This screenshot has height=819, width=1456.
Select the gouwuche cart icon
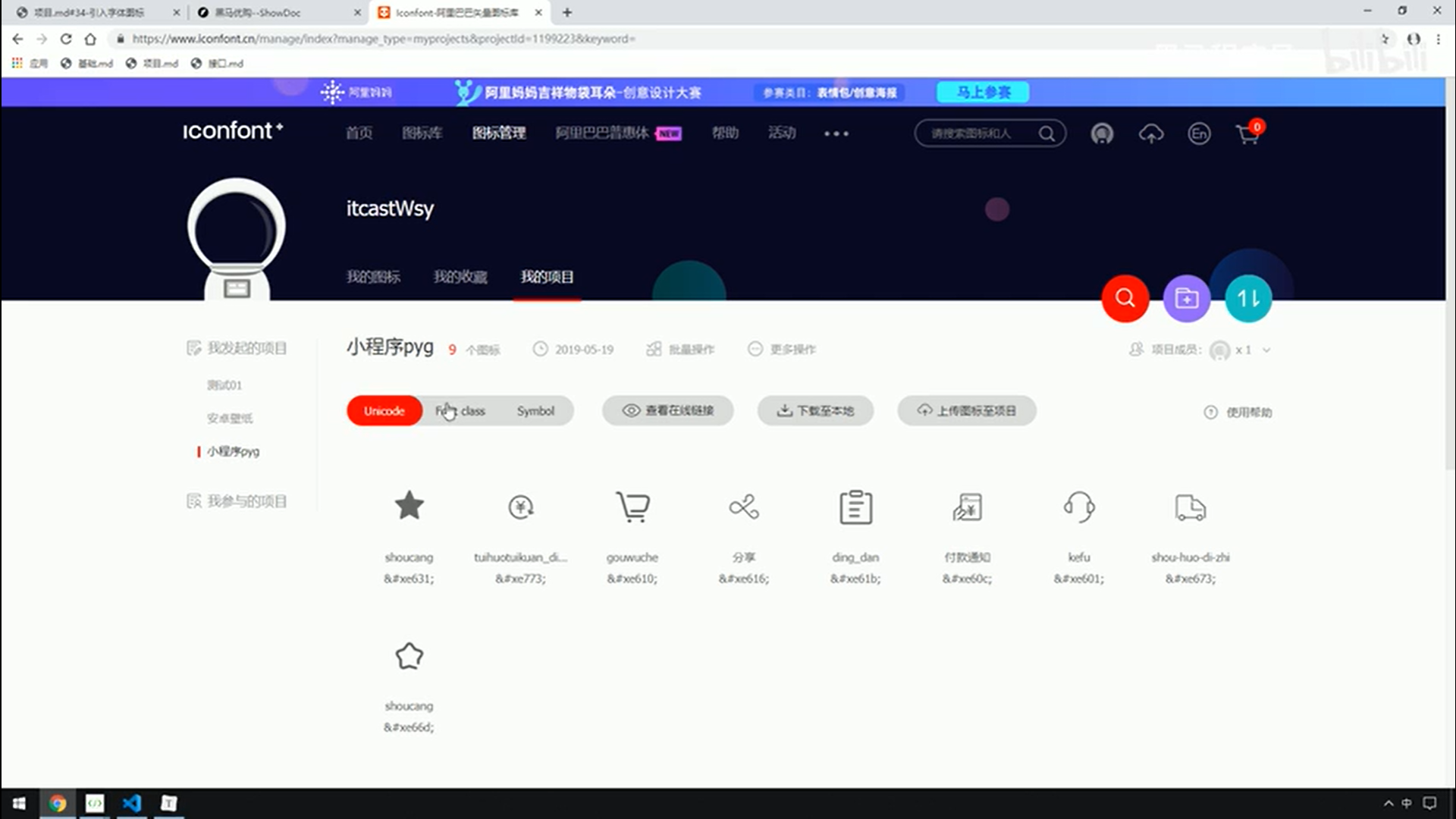[x=632, y=507]
